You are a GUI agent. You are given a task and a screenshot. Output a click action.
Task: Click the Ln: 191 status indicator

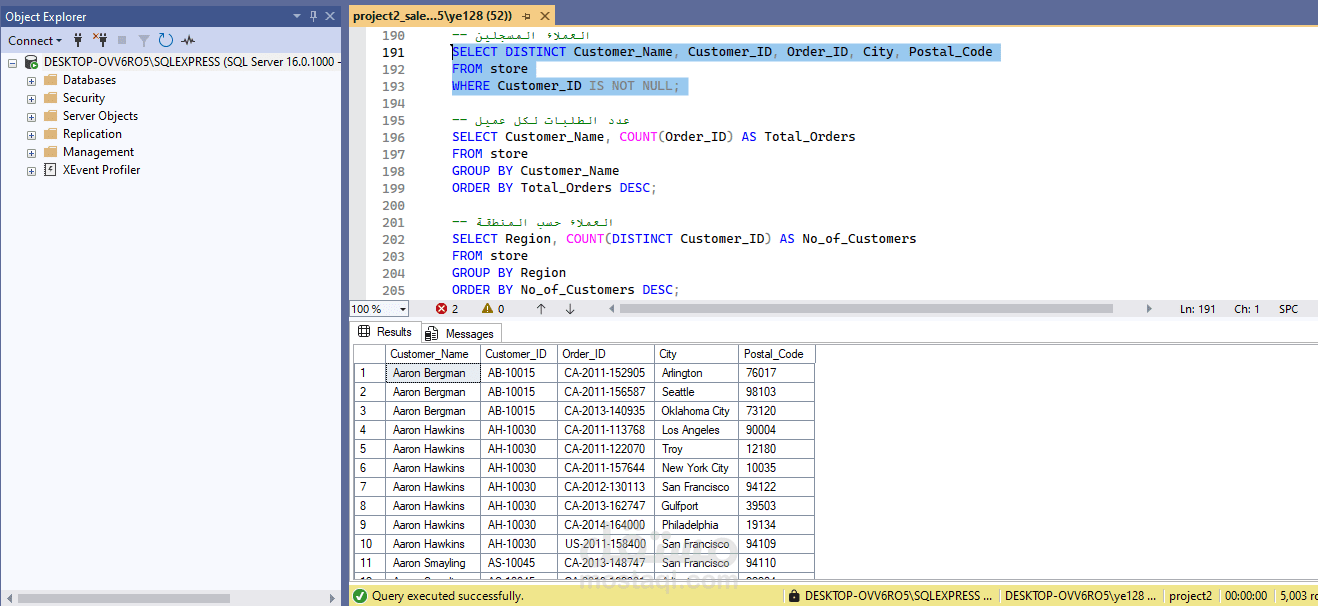pyautogui.click(x=1197, y=309)
